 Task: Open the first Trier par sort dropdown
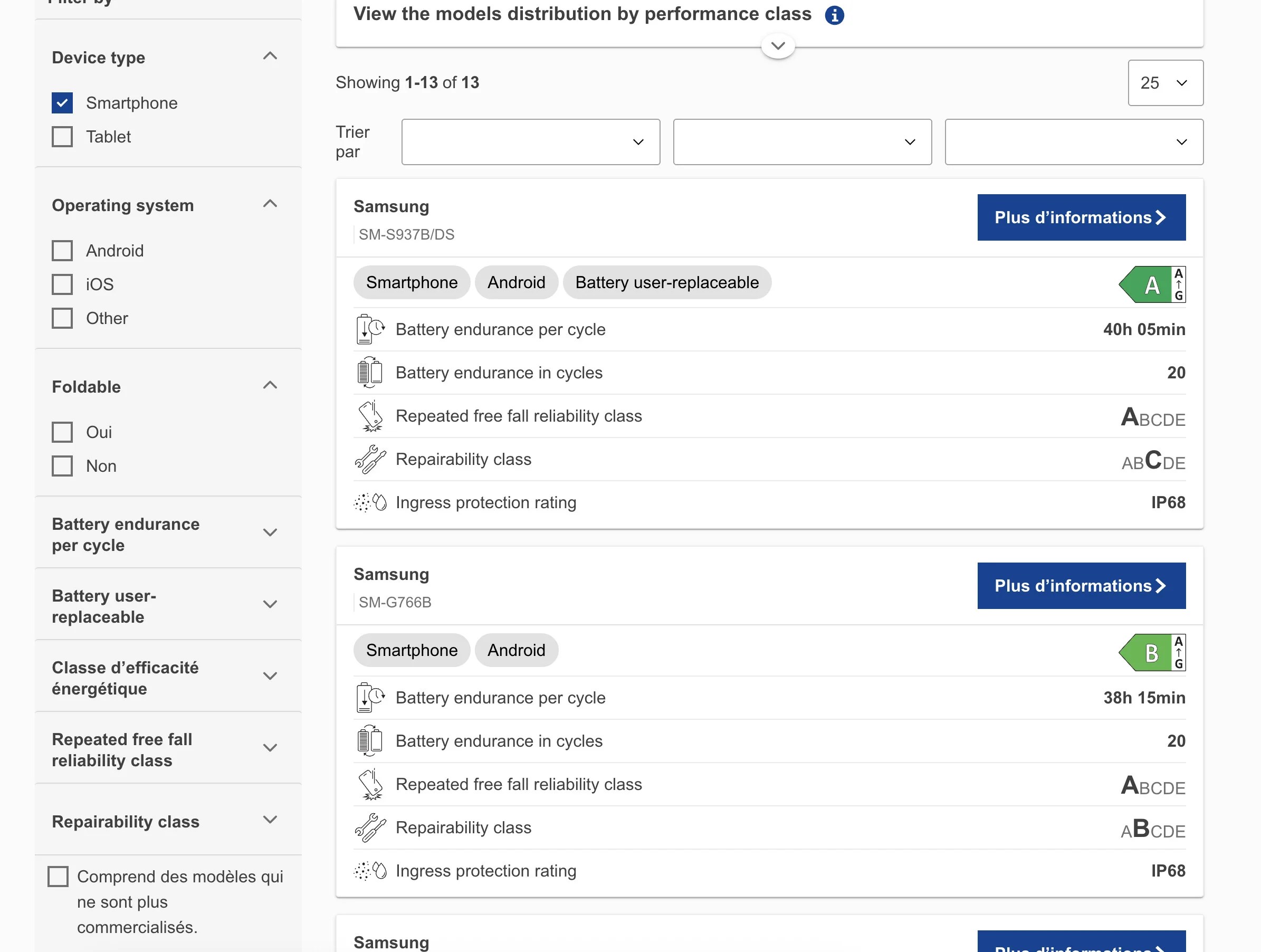pos(531,142)
